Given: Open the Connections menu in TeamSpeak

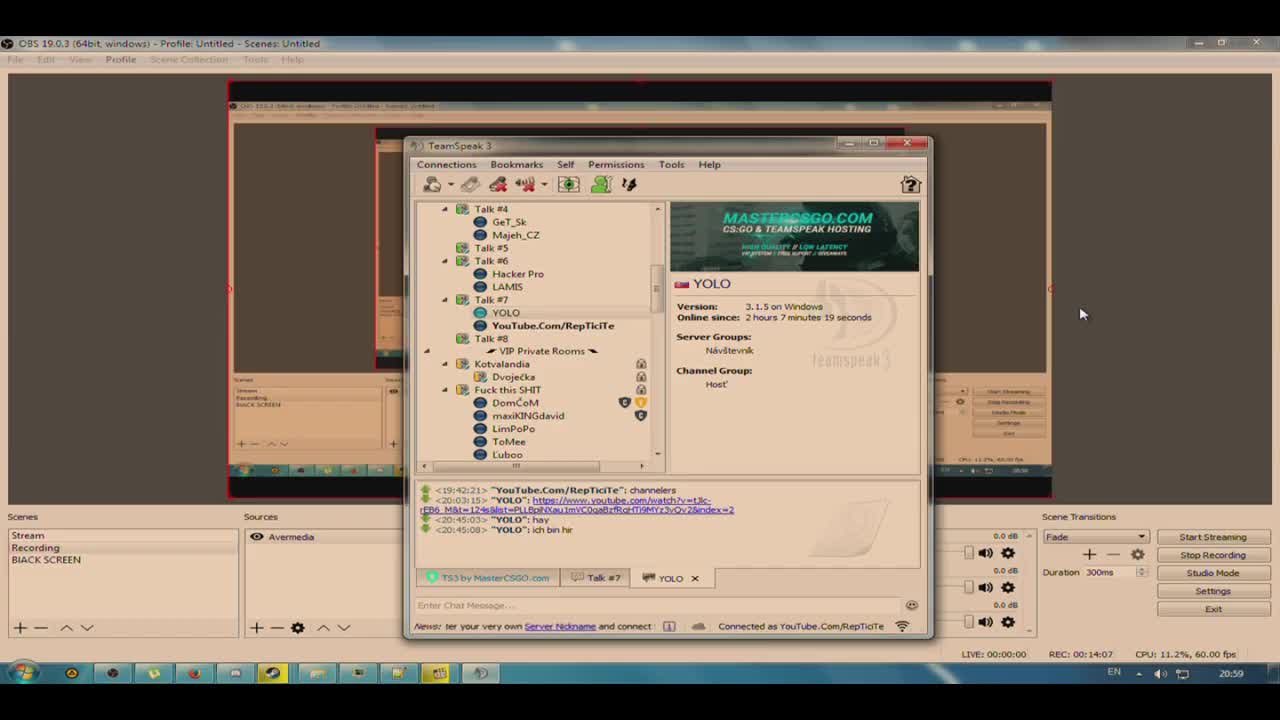Looking at the screenshot, I should tap(446, 164).
